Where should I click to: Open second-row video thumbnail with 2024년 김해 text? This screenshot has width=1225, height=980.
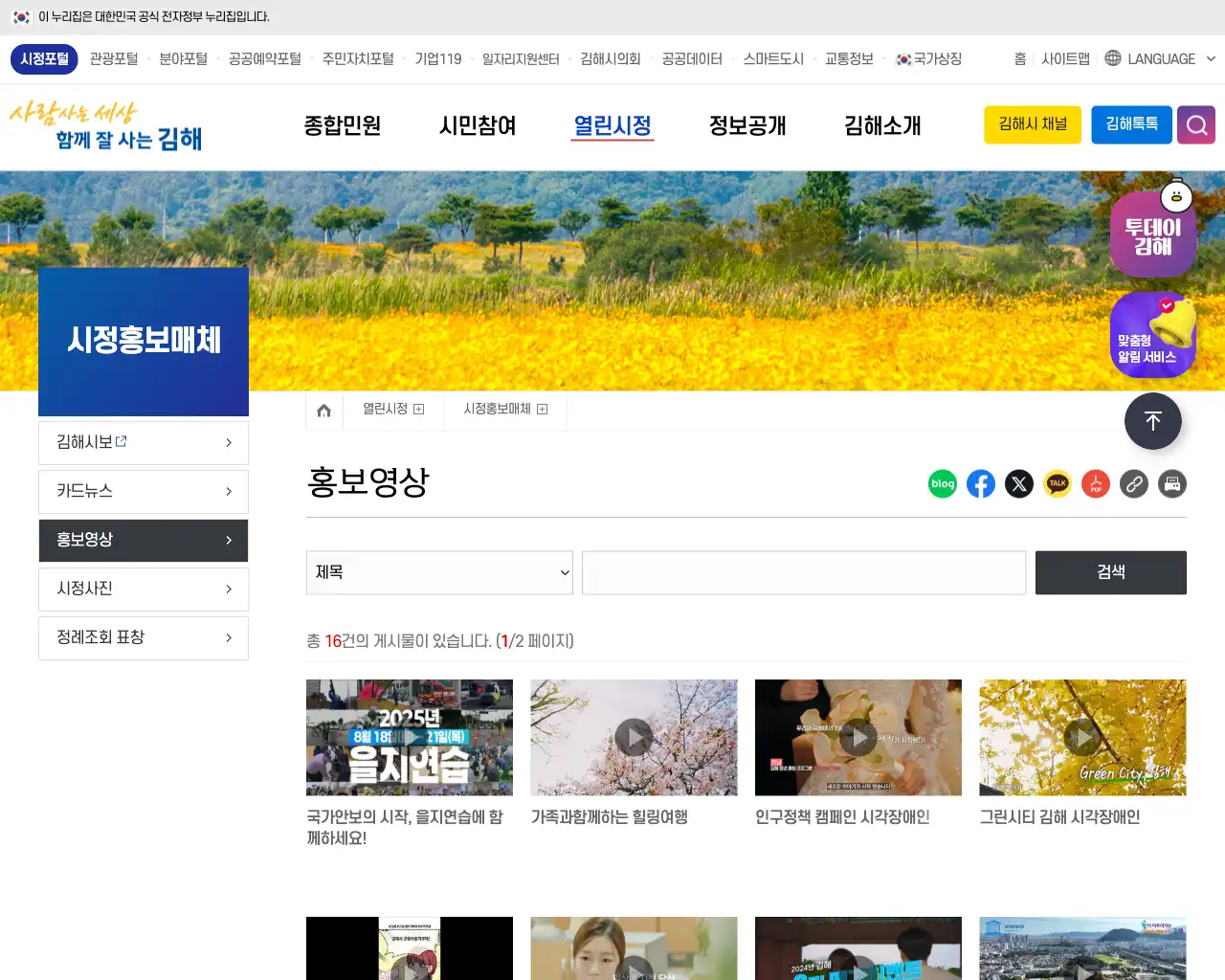[x=858, y=948]
